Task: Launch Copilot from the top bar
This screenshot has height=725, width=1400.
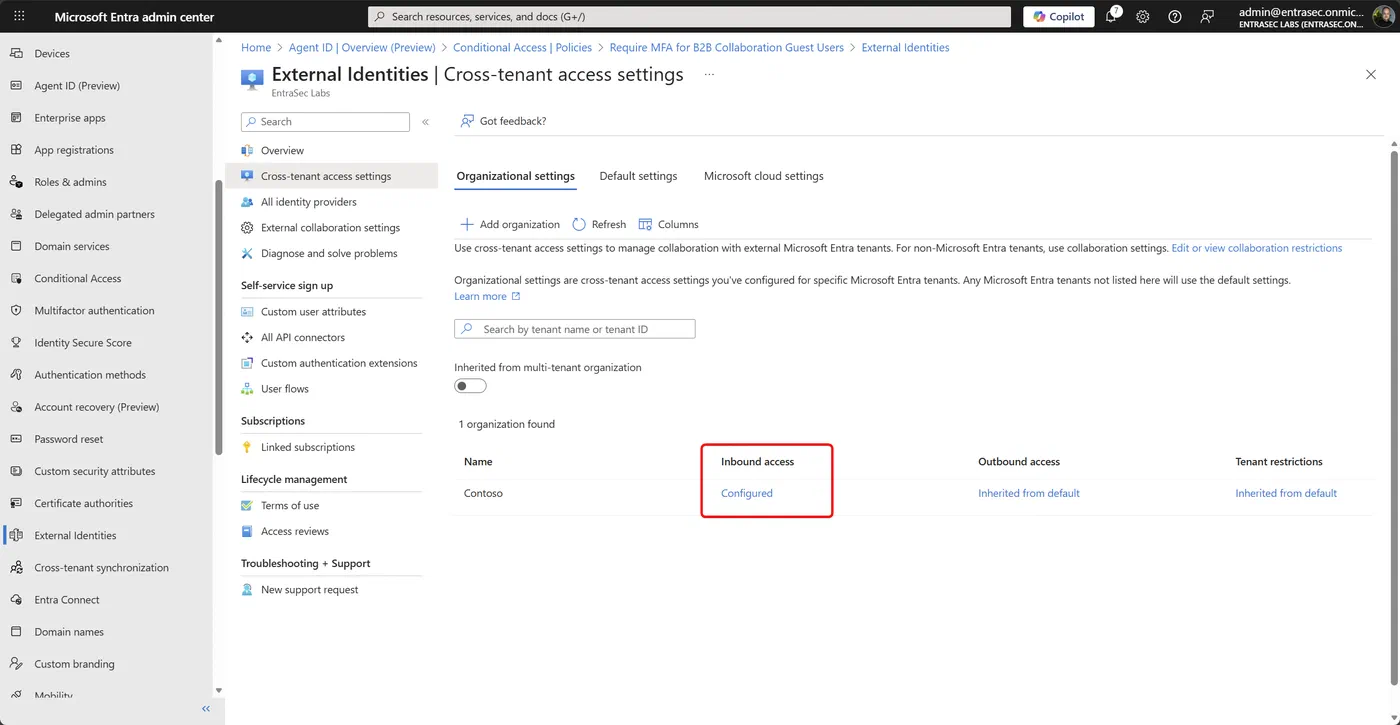Action: pos(1058,17)
